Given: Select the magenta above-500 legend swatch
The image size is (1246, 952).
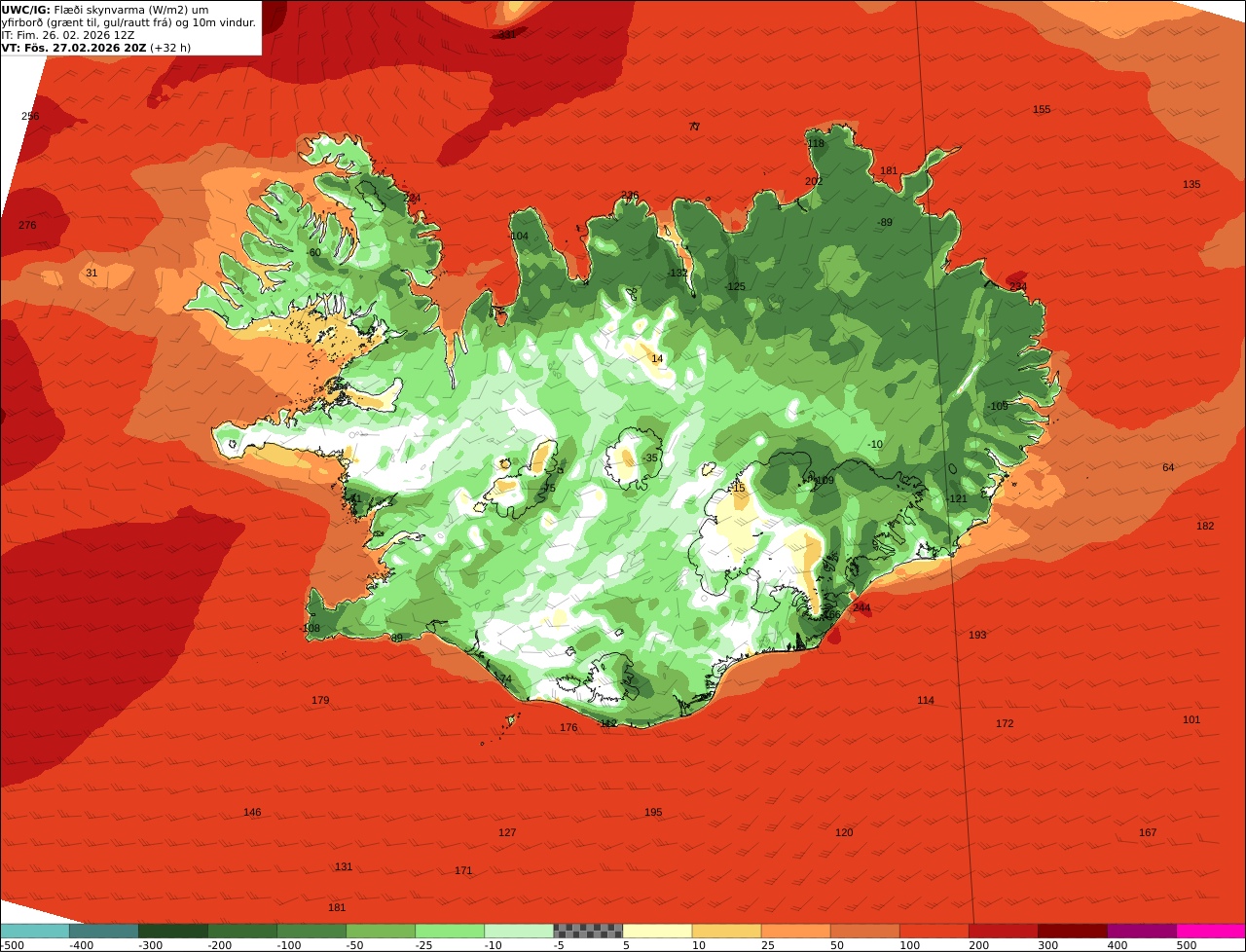Looking at the screenshot, I should click(1211, 931).
